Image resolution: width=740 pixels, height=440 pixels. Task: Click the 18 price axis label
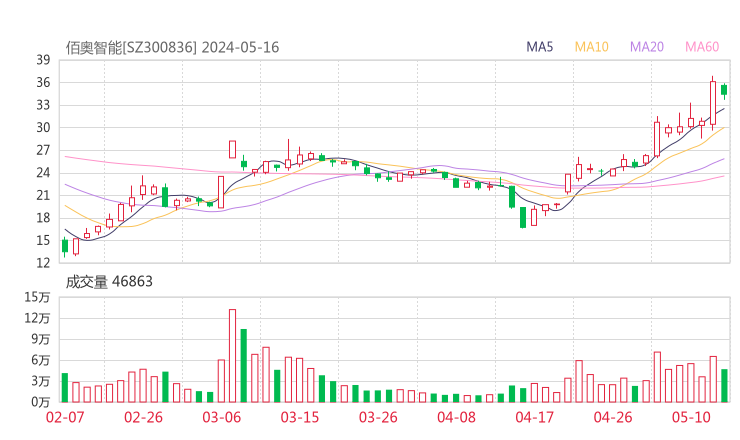click(x=43, y=218)
